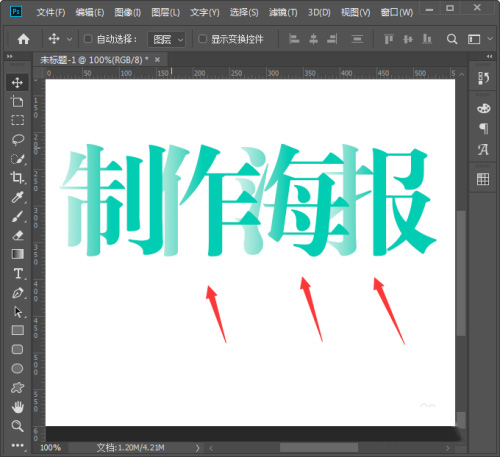The image size is (500, 457).
Task: Collapse right panels with double-arrow
Action: pyautogui.click(x=489, y=57)
